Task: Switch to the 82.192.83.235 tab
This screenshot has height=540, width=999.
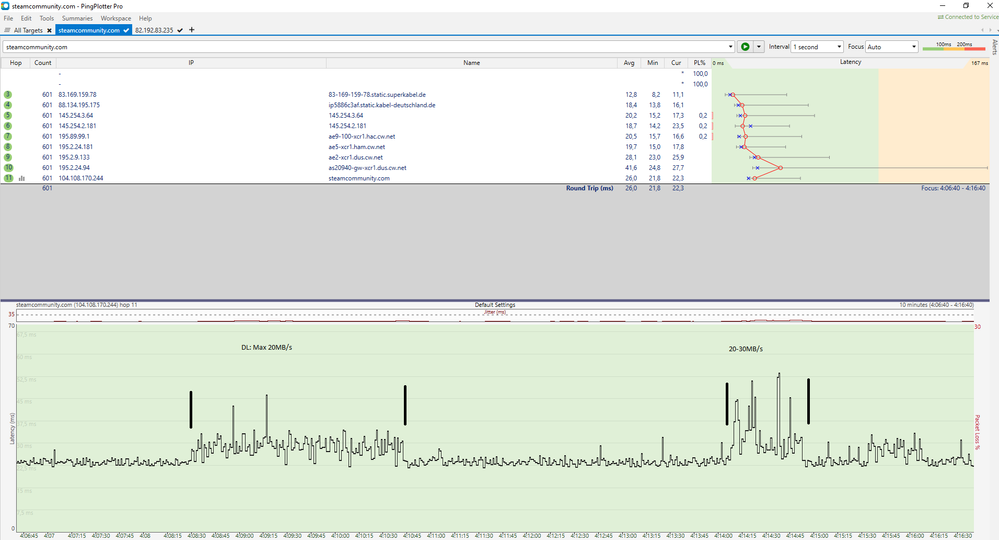Action: (x=154, y=30)
